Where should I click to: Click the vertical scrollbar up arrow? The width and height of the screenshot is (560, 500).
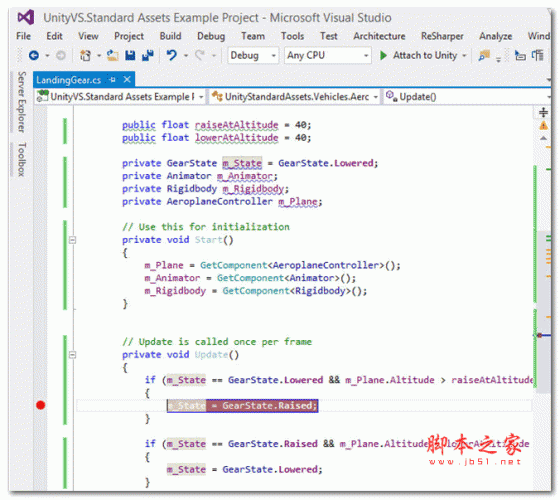click(x=543, y=138)
